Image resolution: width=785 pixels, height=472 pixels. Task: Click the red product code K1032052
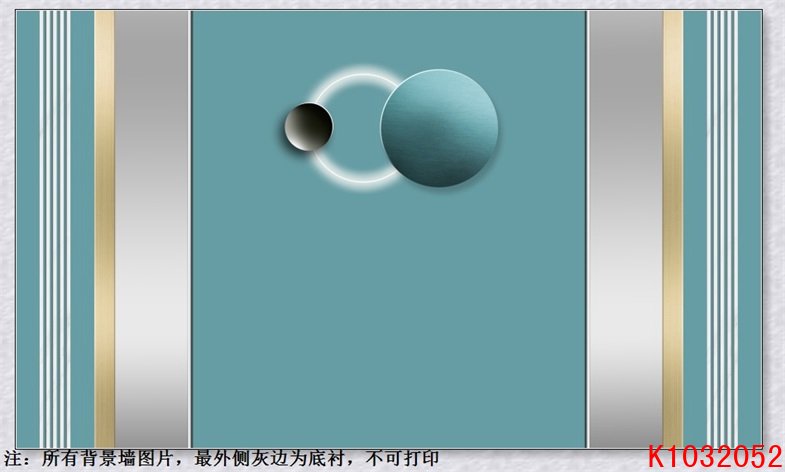click(715, 456)
